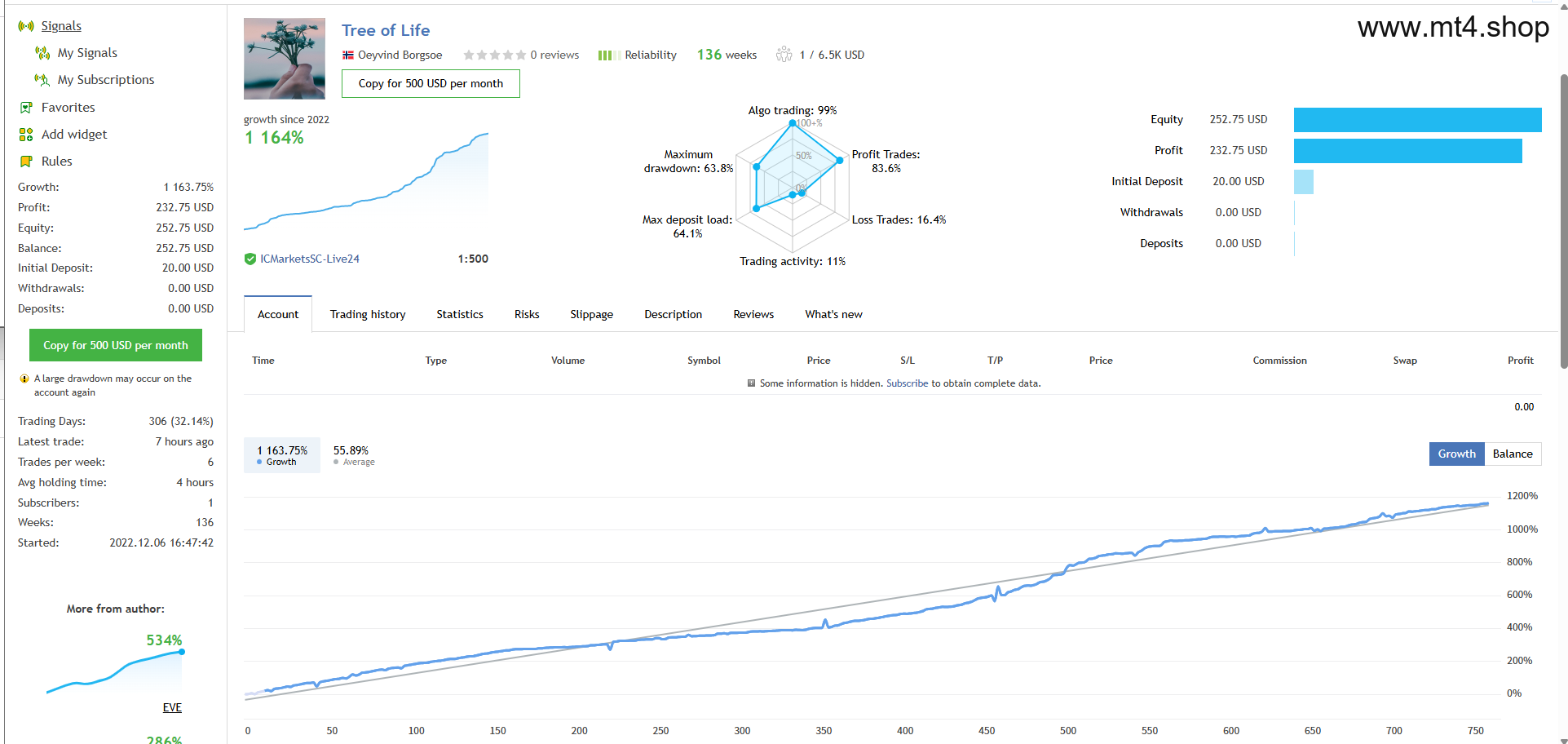
Task: Switch chart to Balance view
Action: (1513, 454)
